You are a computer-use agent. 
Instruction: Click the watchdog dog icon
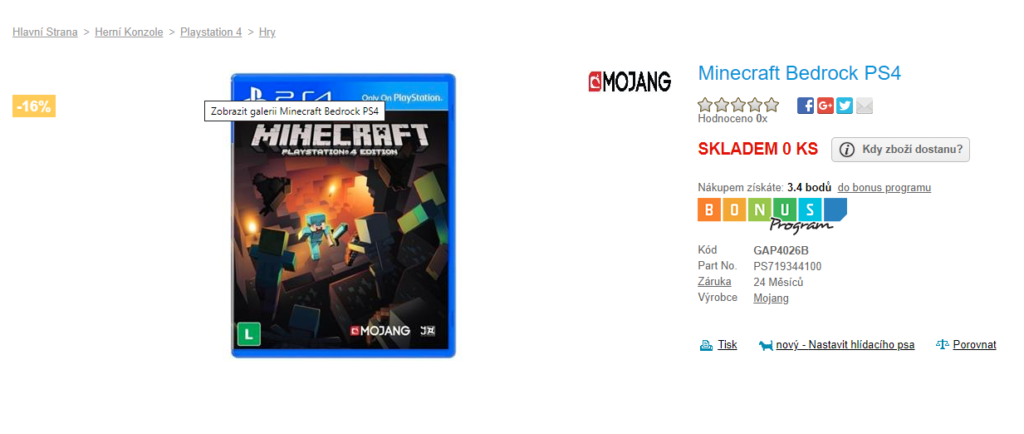pyautogui.click(x=765, y=345)
